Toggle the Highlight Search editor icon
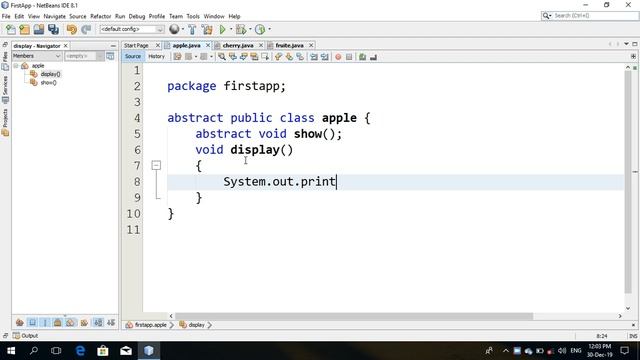Image resolution: width=640 pixels, height=360 pixels. pos(254,57)
